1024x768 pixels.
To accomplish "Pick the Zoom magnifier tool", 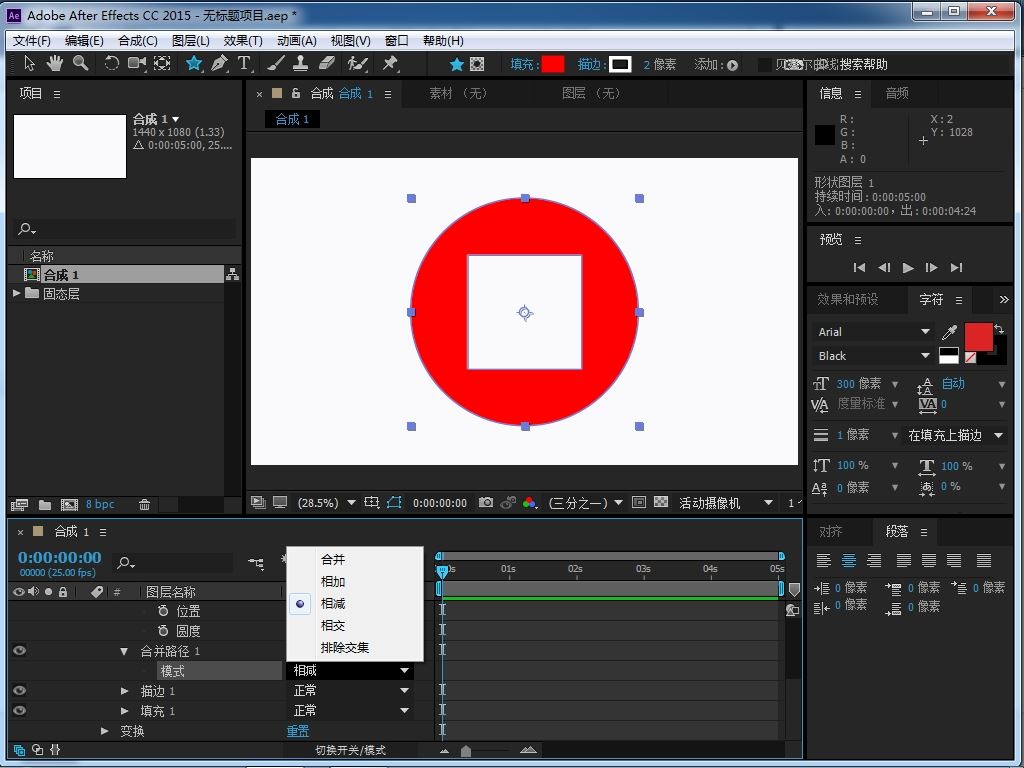I will point(80,64).
